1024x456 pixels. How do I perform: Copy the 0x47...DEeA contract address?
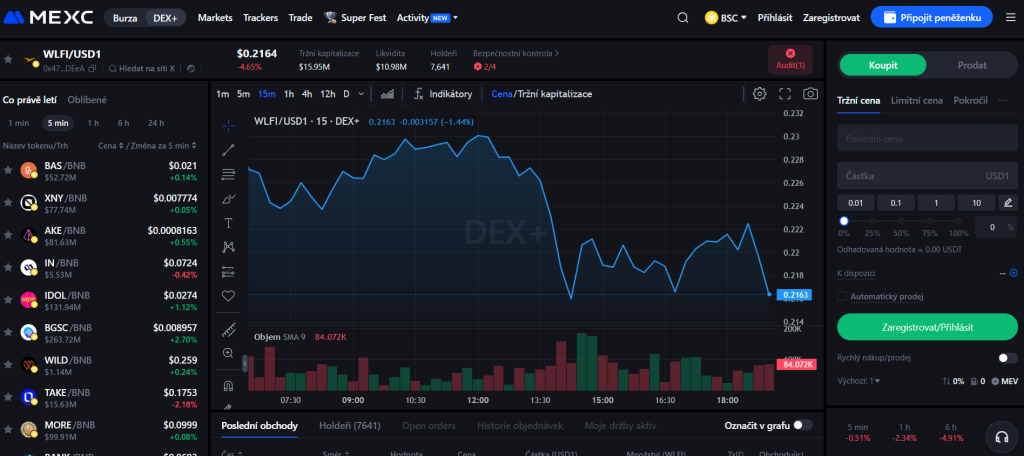(92, 68)
